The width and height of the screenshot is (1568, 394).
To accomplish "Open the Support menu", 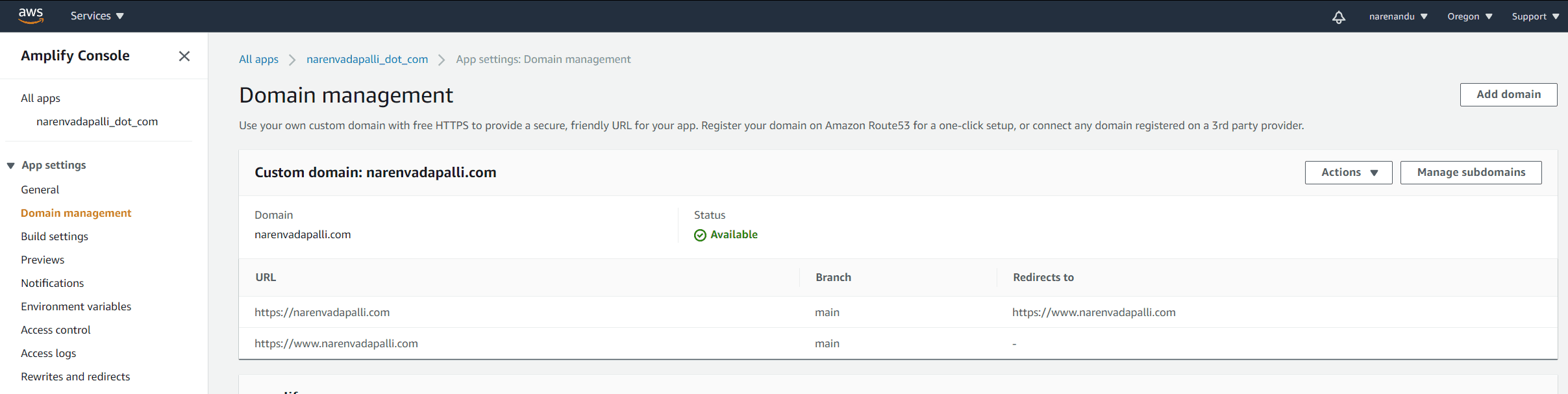I will coord(1536,17).
